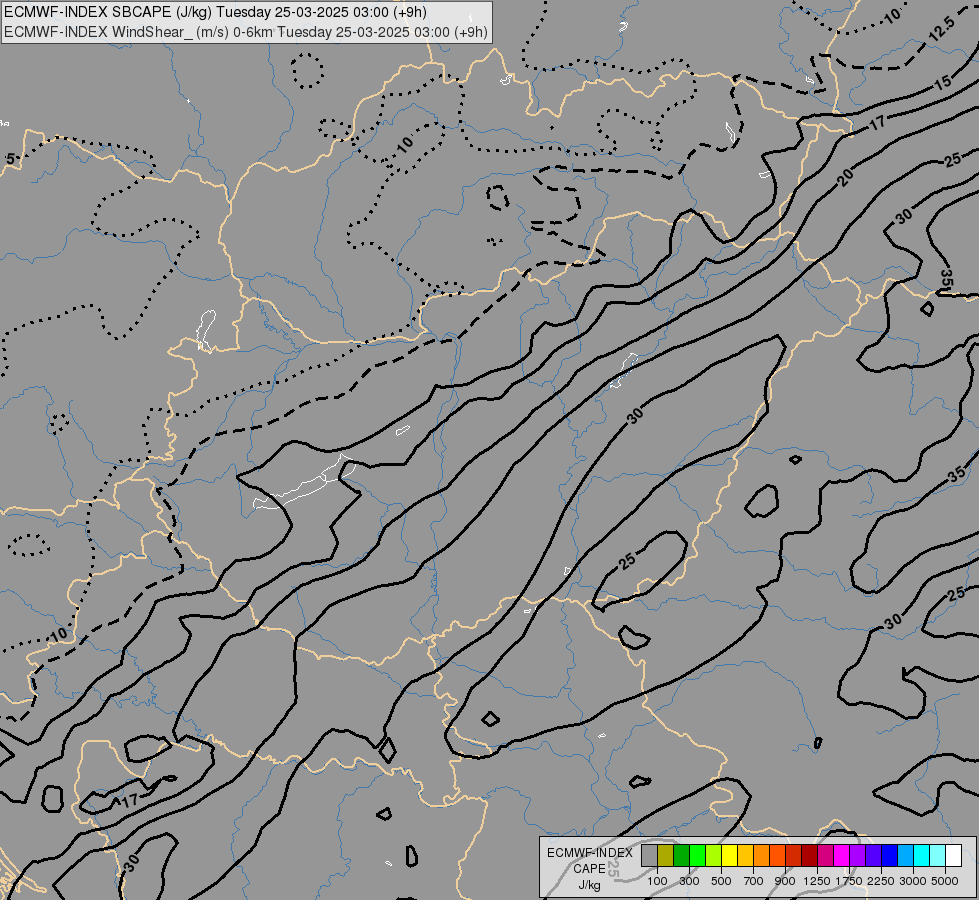979x900 pixels.
Task: Choose the amber swatch left of 700
Action: click(745, 856)
